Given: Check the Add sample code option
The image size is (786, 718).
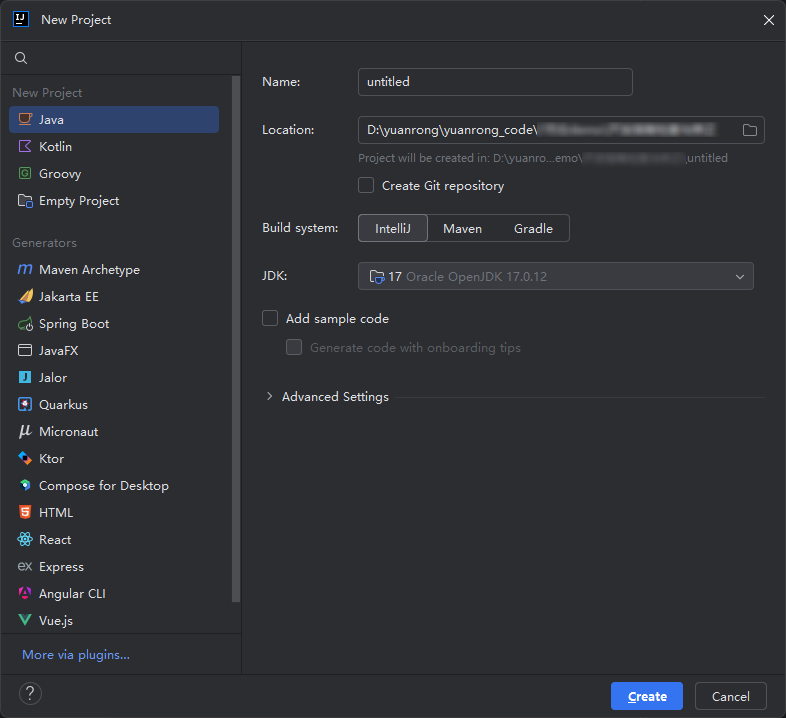Looking at the screenshot, I should (270, 319).
